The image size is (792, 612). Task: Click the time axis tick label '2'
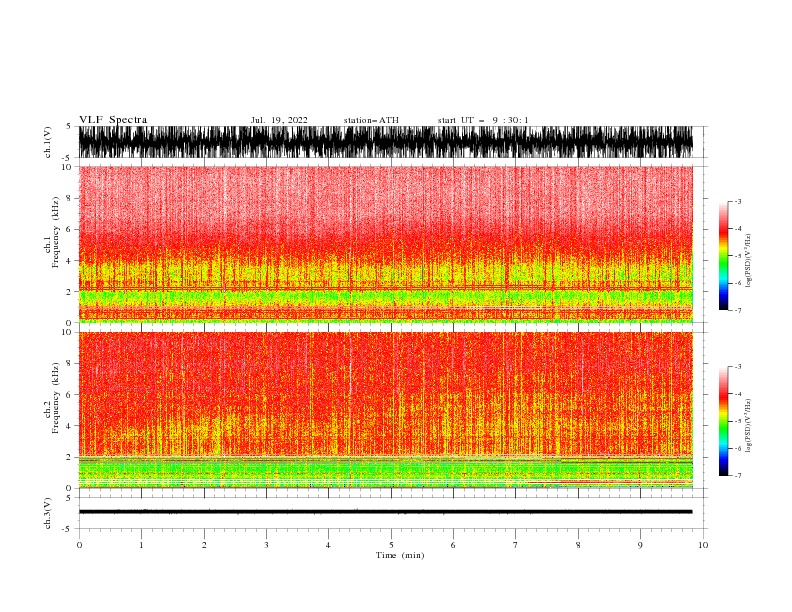pyautogui.click(x=204, y=545)
